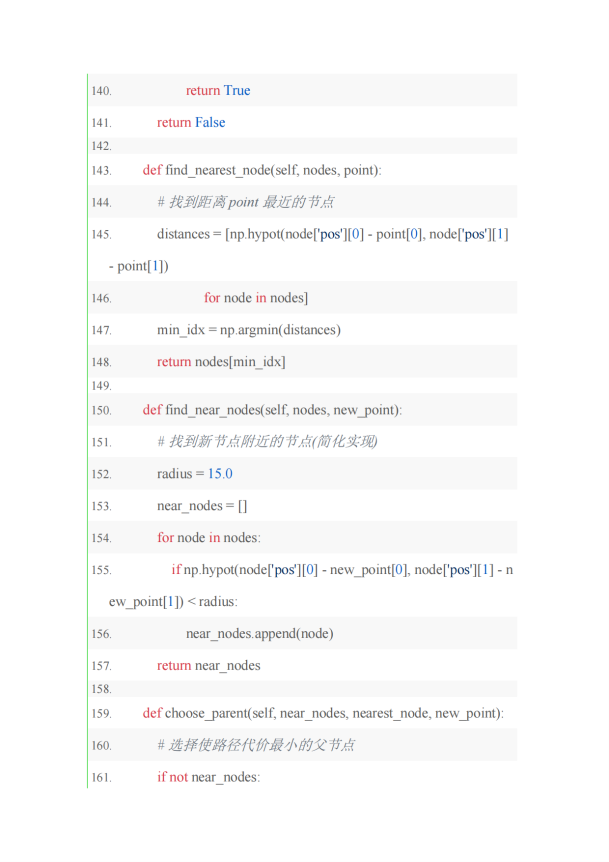
Task: Select the 'return True' statement
Action: click(218, 90)
